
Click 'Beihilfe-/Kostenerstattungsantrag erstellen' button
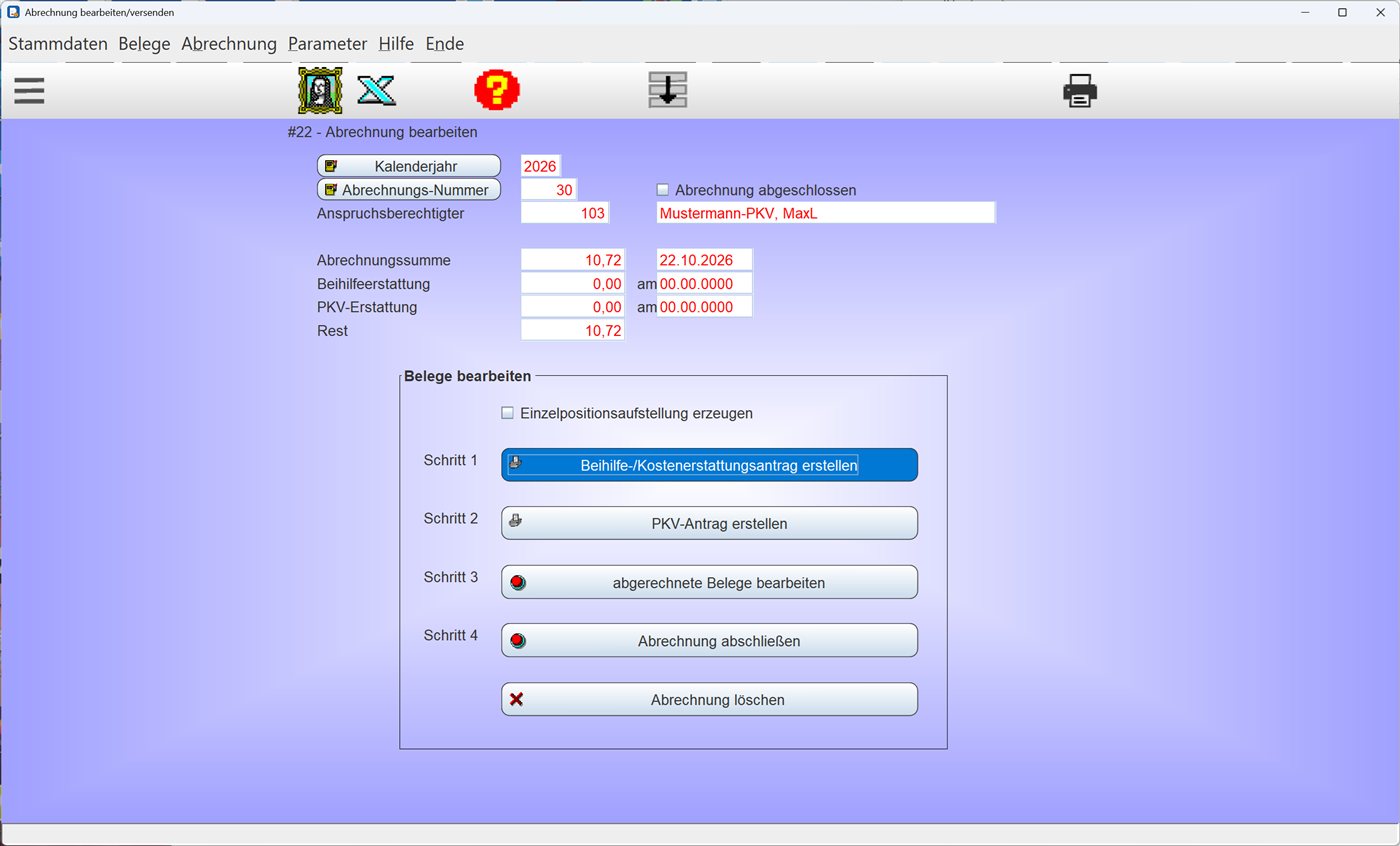tap(709, 465)
